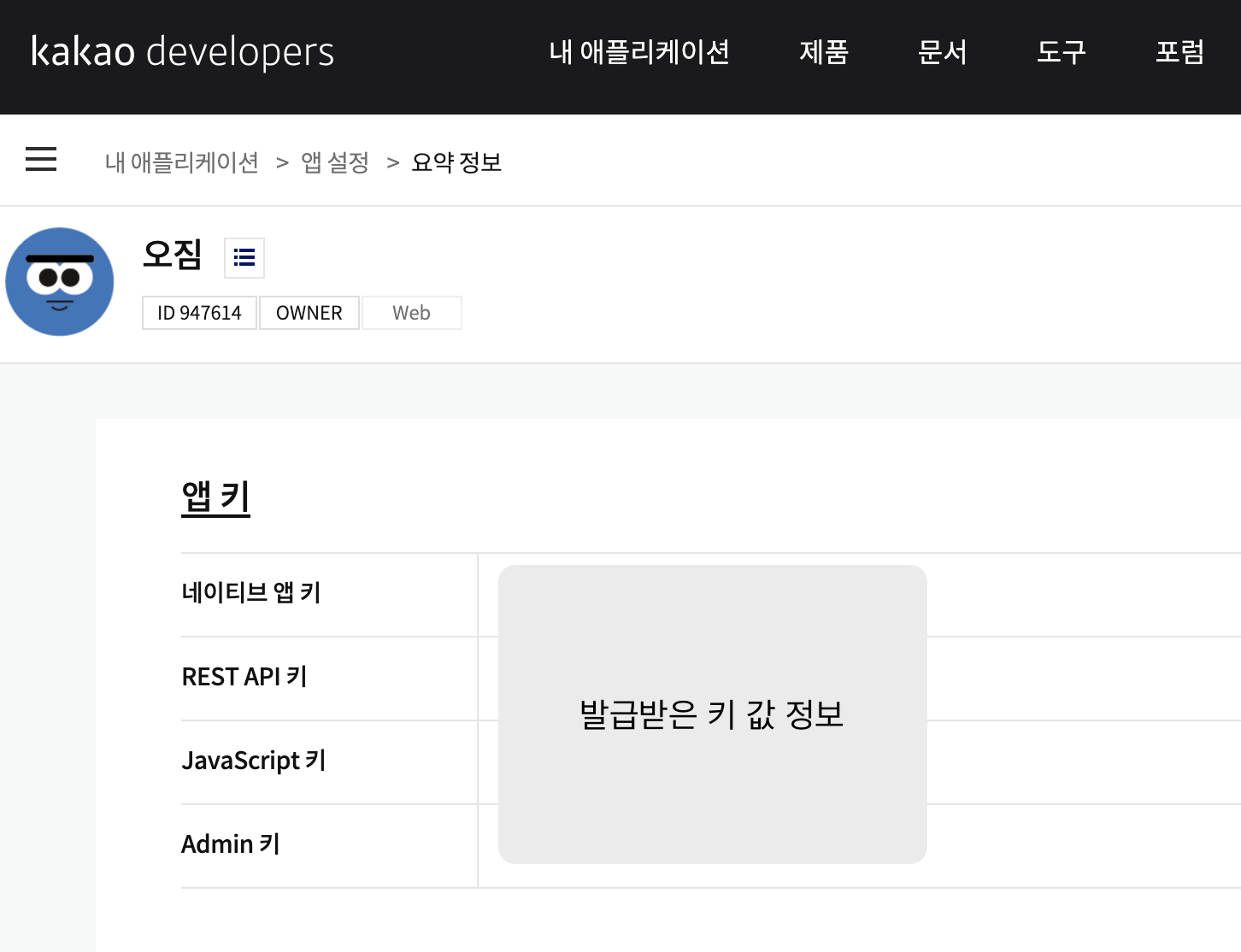Click the 앱 키 heading
Viewport: 1241px width, 952px height.
click(x=216, y=497)
